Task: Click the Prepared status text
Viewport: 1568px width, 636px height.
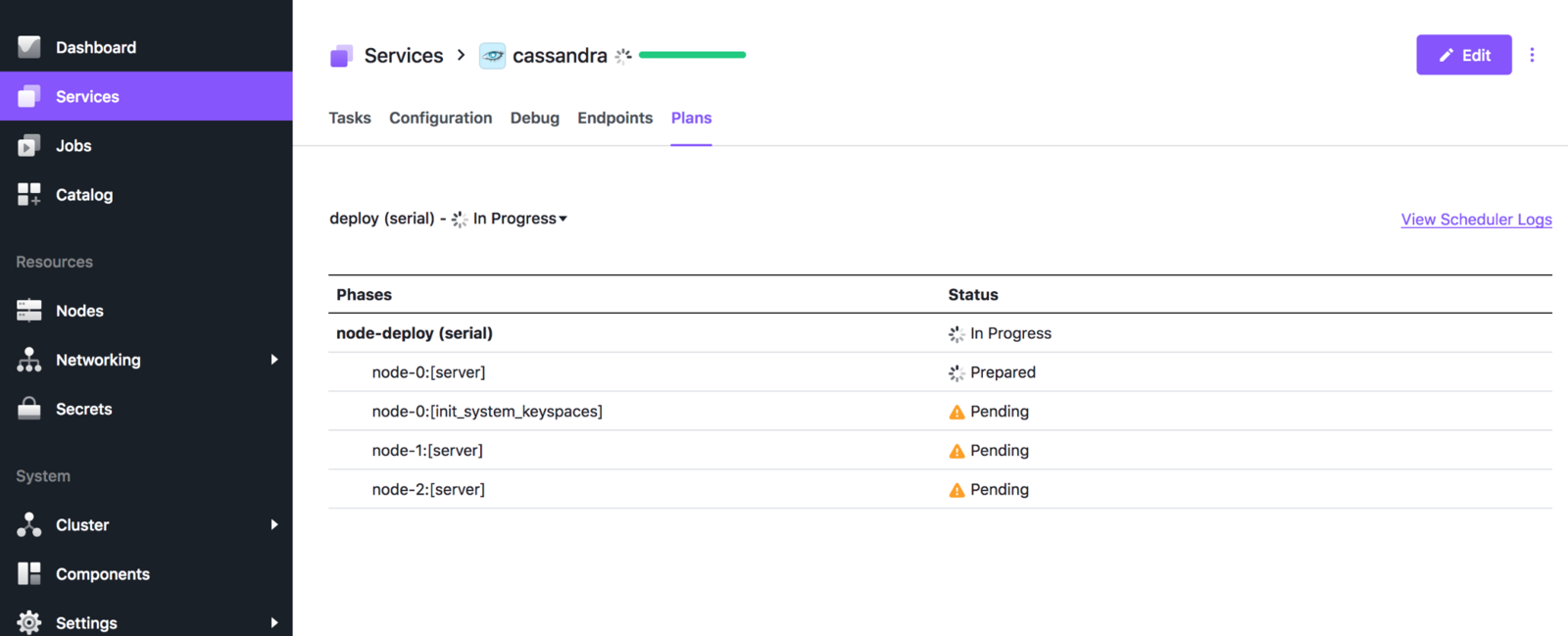Action: pyautogui.click(x=1003, y=372)
